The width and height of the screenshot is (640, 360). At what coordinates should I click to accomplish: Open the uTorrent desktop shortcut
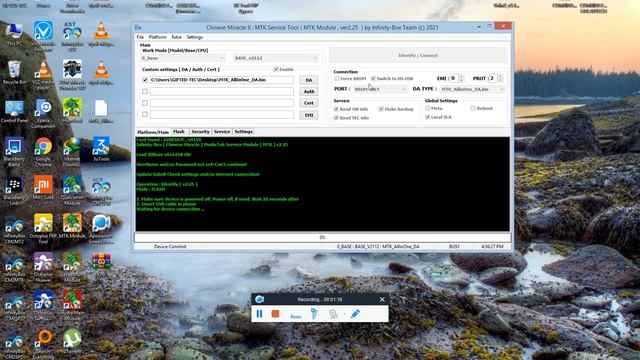(72, 341)
